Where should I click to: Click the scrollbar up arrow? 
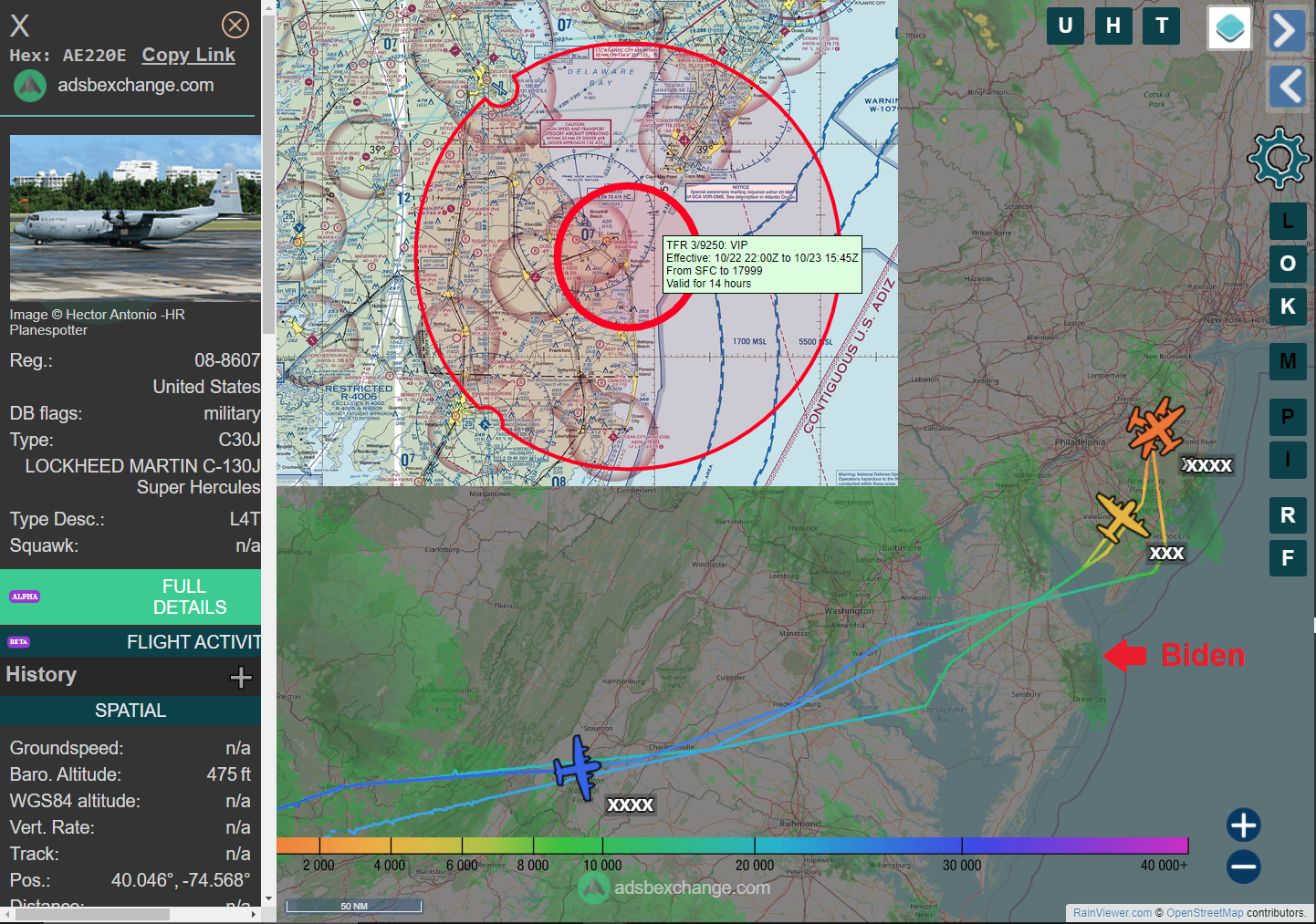(268, 6)
